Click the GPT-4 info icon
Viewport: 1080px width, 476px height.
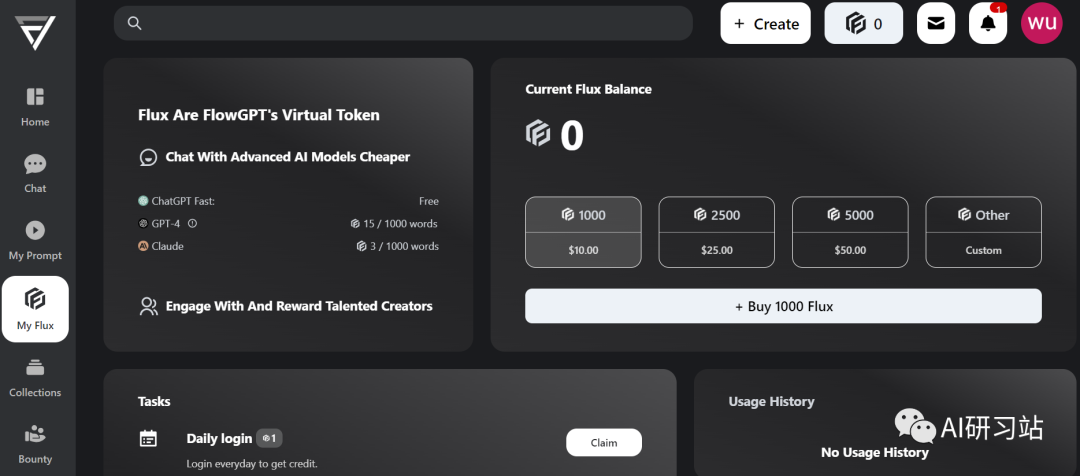tap(192, 223)
